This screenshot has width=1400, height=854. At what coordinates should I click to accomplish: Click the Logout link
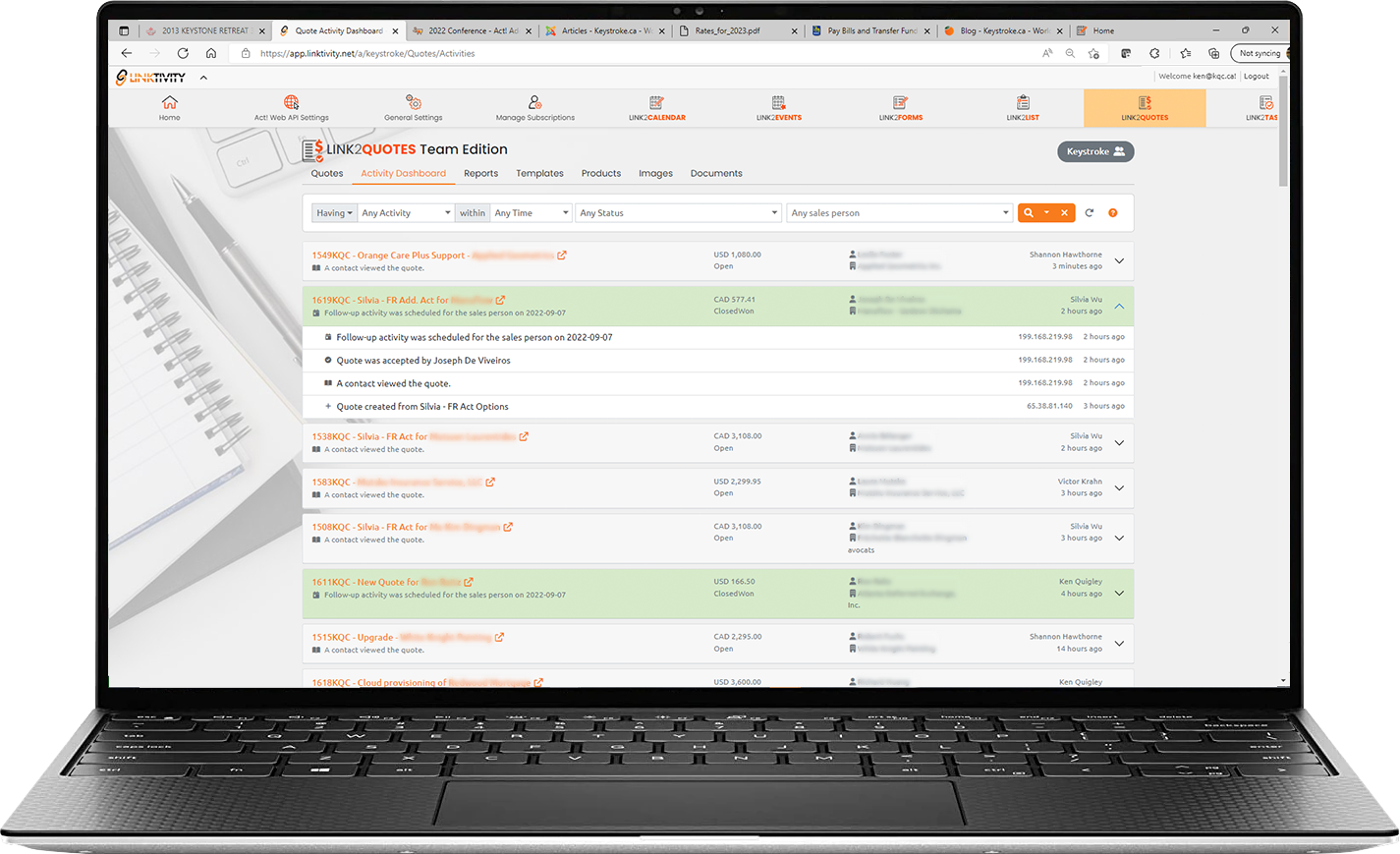pos(1257,76)
